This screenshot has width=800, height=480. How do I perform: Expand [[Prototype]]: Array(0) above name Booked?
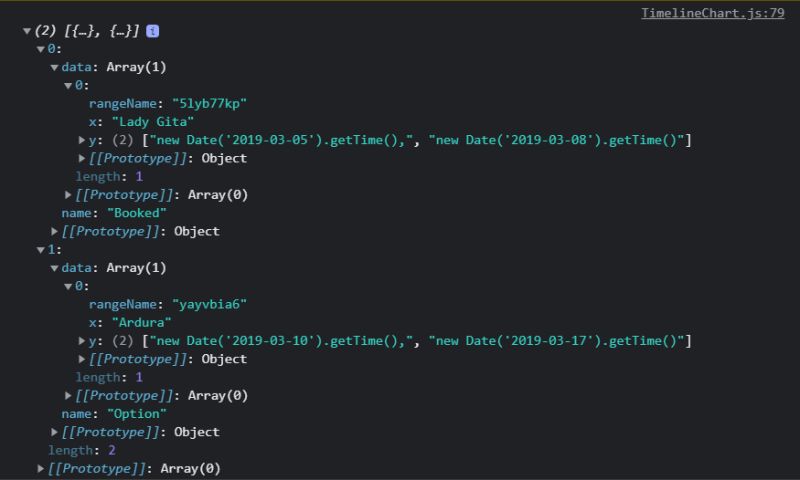pos(68,195)
